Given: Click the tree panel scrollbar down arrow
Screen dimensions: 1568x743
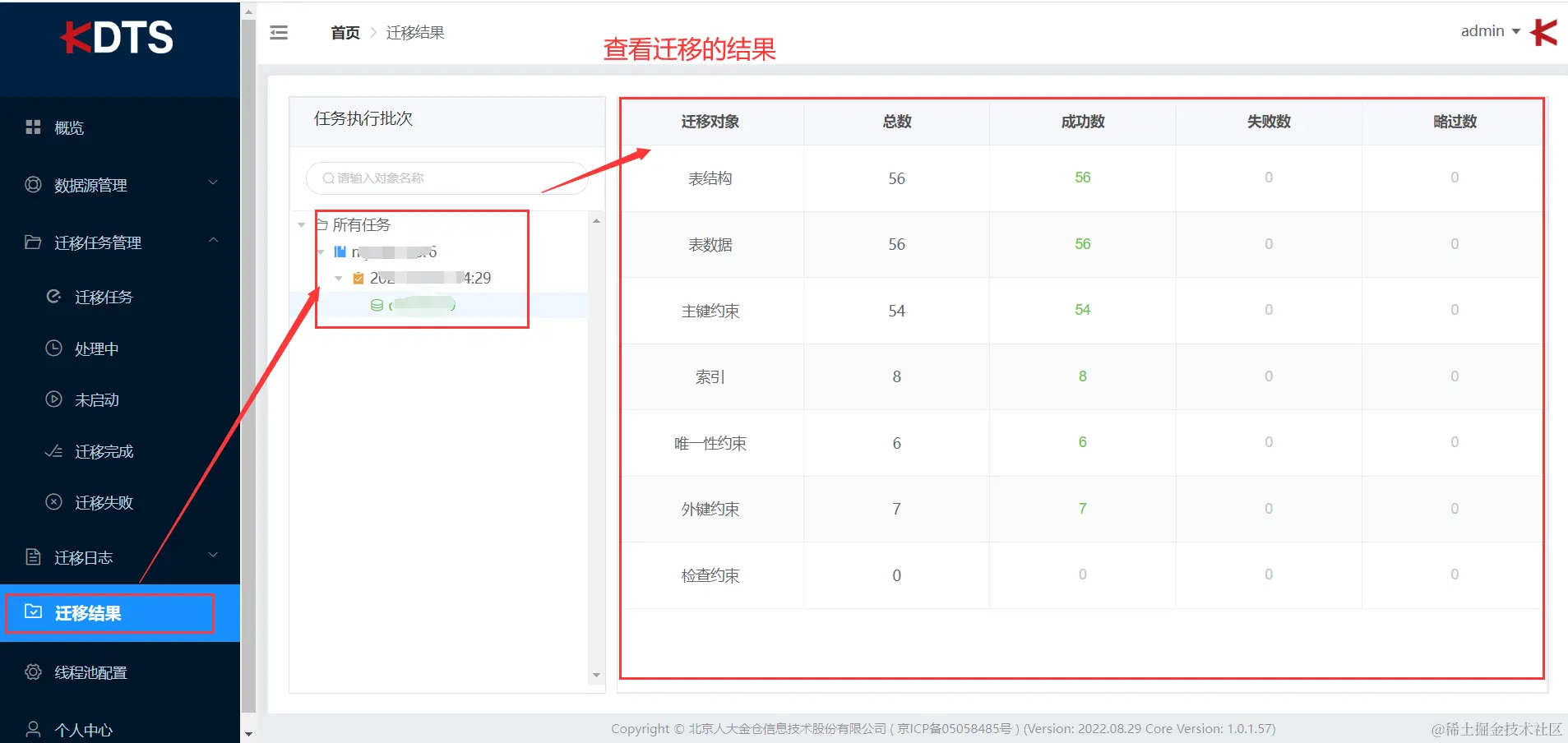Looking at the screenshot, I should tap(596, 676).
